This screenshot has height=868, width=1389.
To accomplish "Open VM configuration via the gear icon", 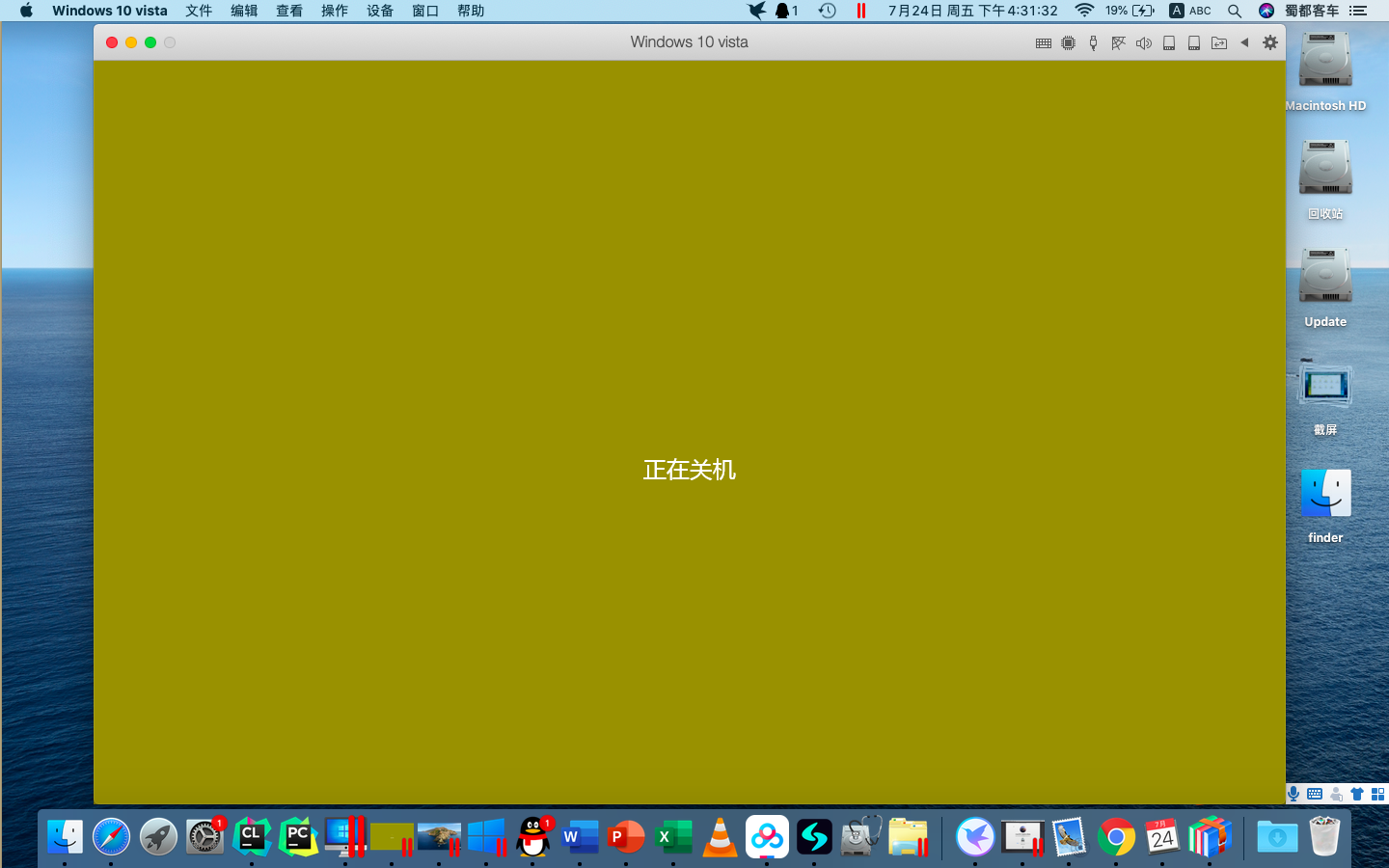I will (1269, 42).
